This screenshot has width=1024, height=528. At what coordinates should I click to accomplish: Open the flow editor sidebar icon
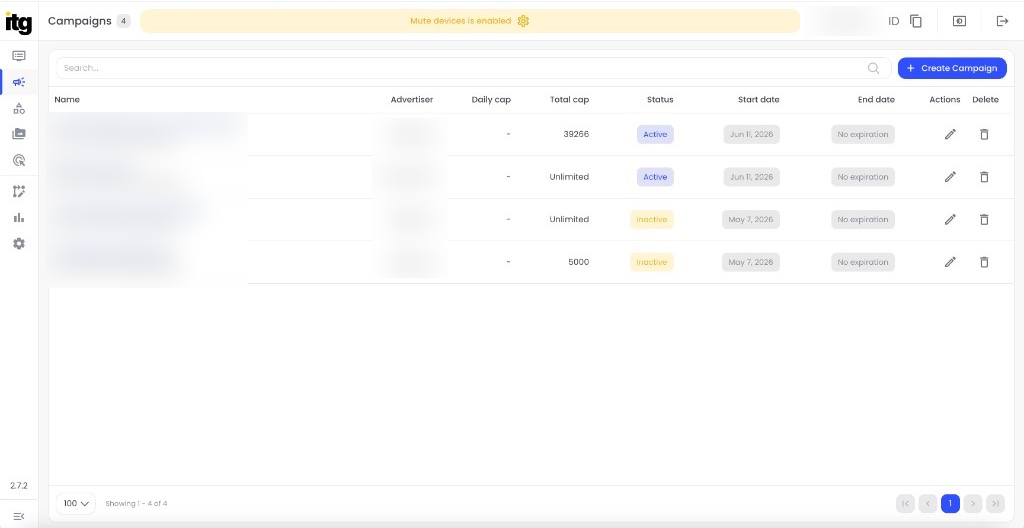(19, 191)
